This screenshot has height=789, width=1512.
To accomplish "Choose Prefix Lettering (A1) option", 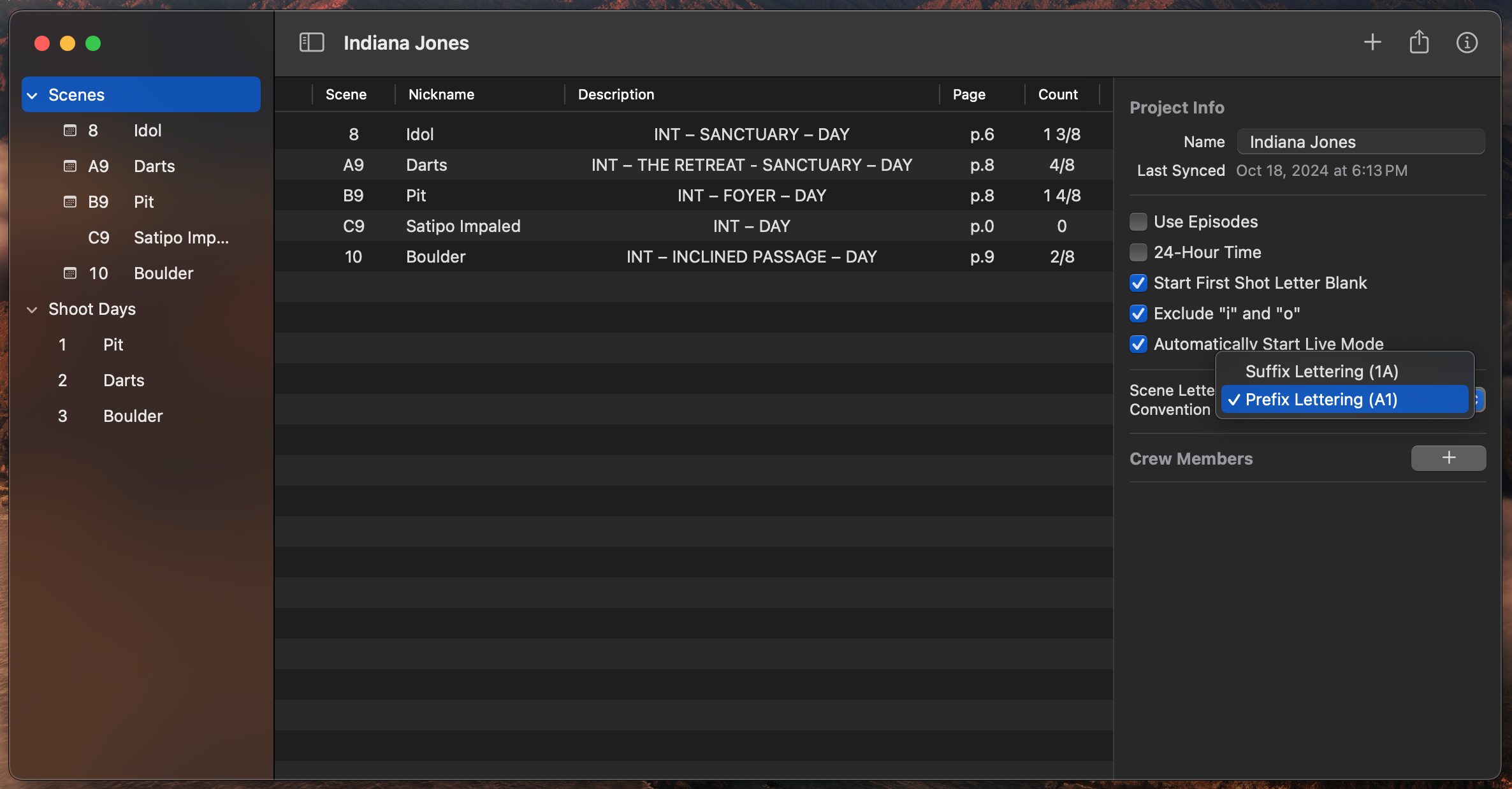I will (1321, 400).
